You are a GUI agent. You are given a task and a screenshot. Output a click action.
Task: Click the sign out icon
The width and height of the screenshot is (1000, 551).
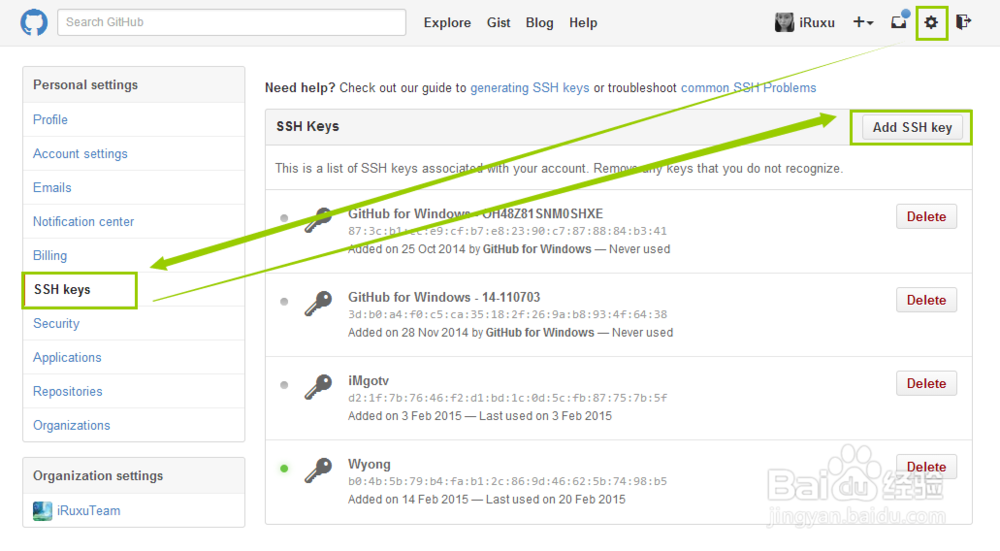[x=964, y=22]
